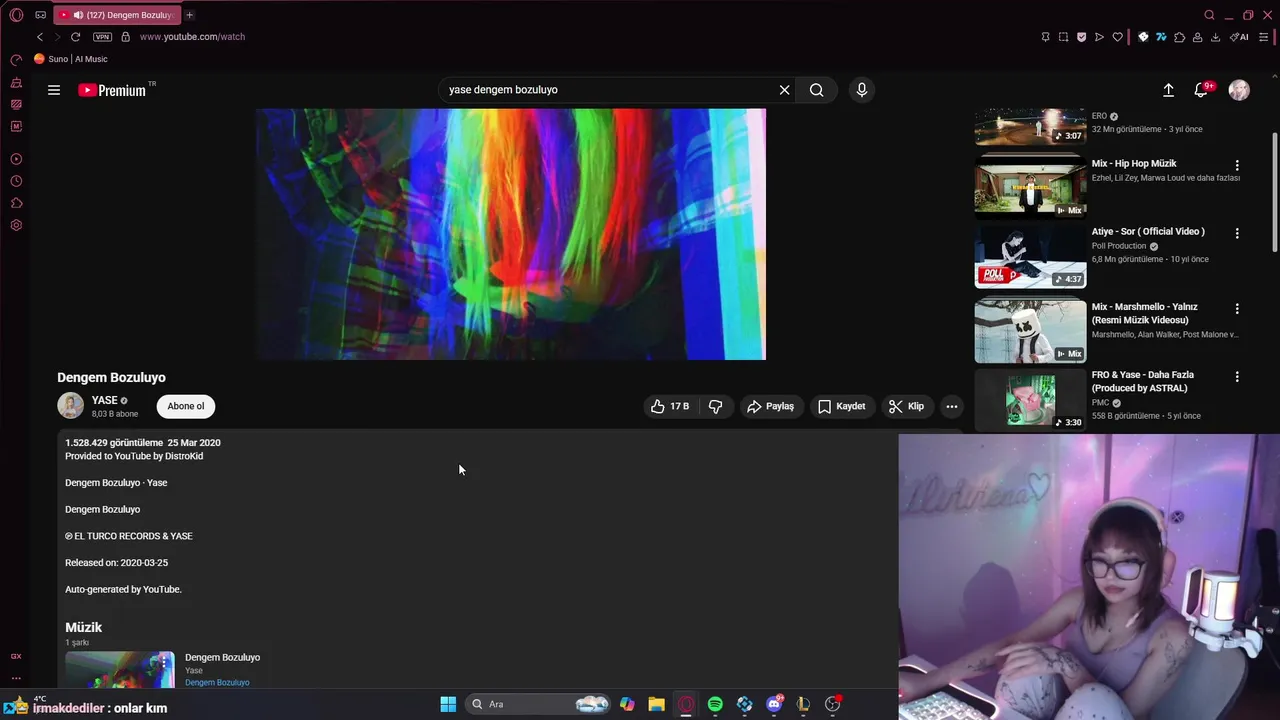Open FRO & Yase - Daha Fazla thumbnail
Viewport: 1280px width, 720px height.
[x=1030, y=400]
